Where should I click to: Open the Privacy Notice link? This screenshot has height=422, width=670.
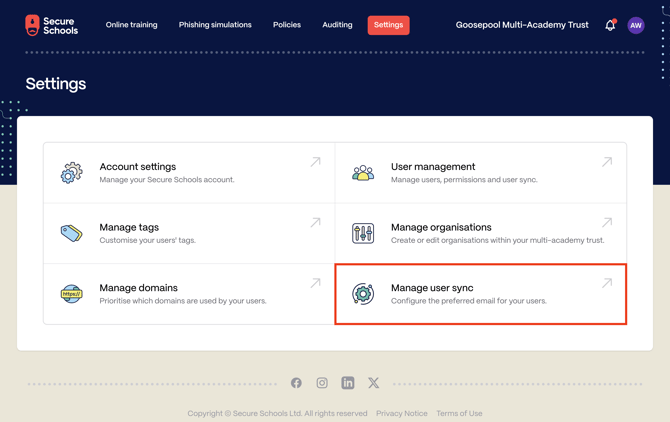coord(402,413)
